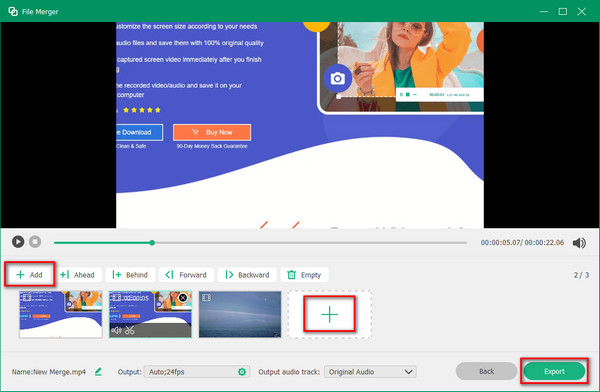Insert a clip Ahead of the selection
This screenshot has height=392, width=600.
coord(78,275)
